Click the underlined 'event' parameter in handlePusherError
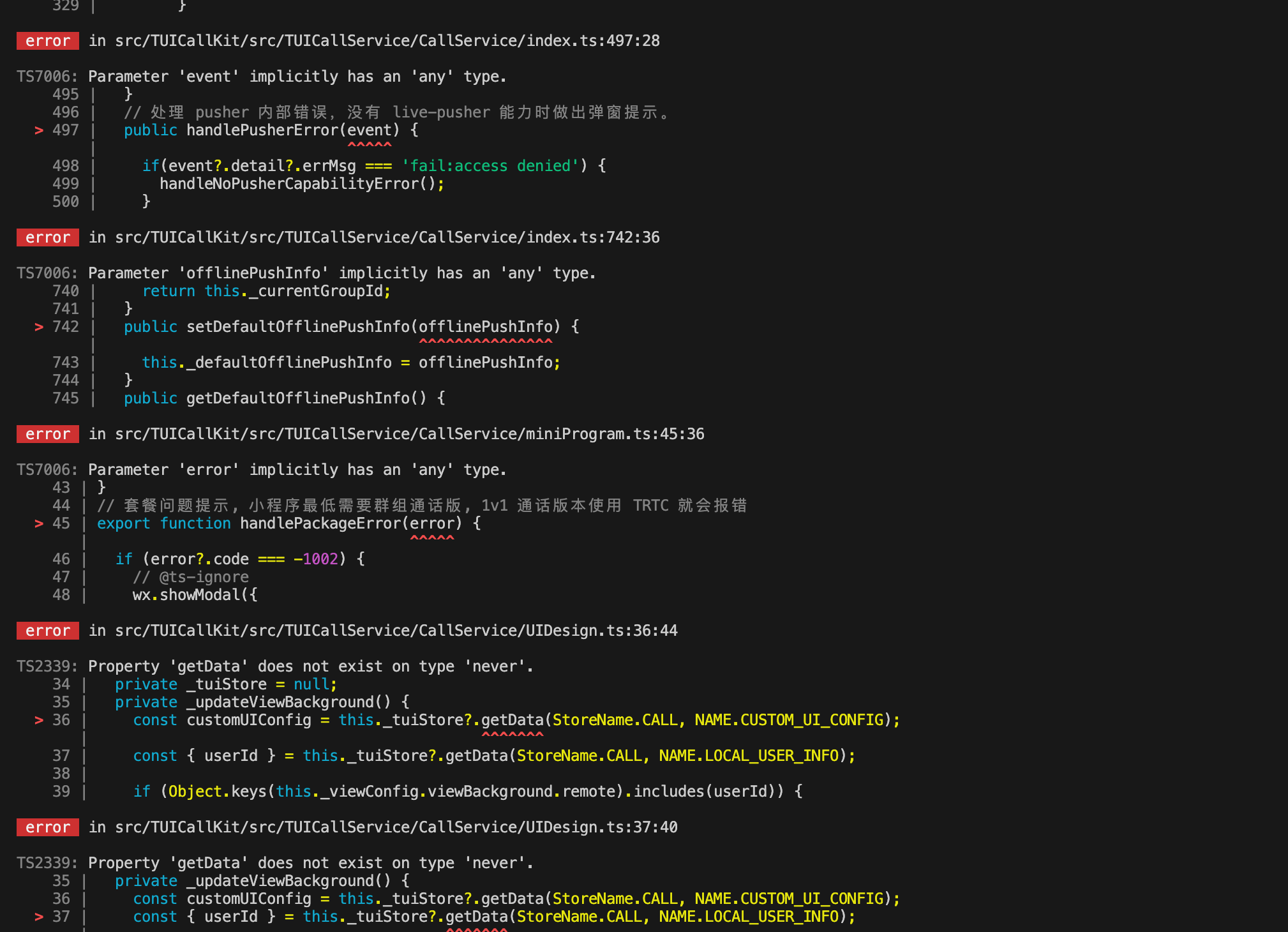The height and width of the screenshot is (932, 1288). [x=370, y=130]
